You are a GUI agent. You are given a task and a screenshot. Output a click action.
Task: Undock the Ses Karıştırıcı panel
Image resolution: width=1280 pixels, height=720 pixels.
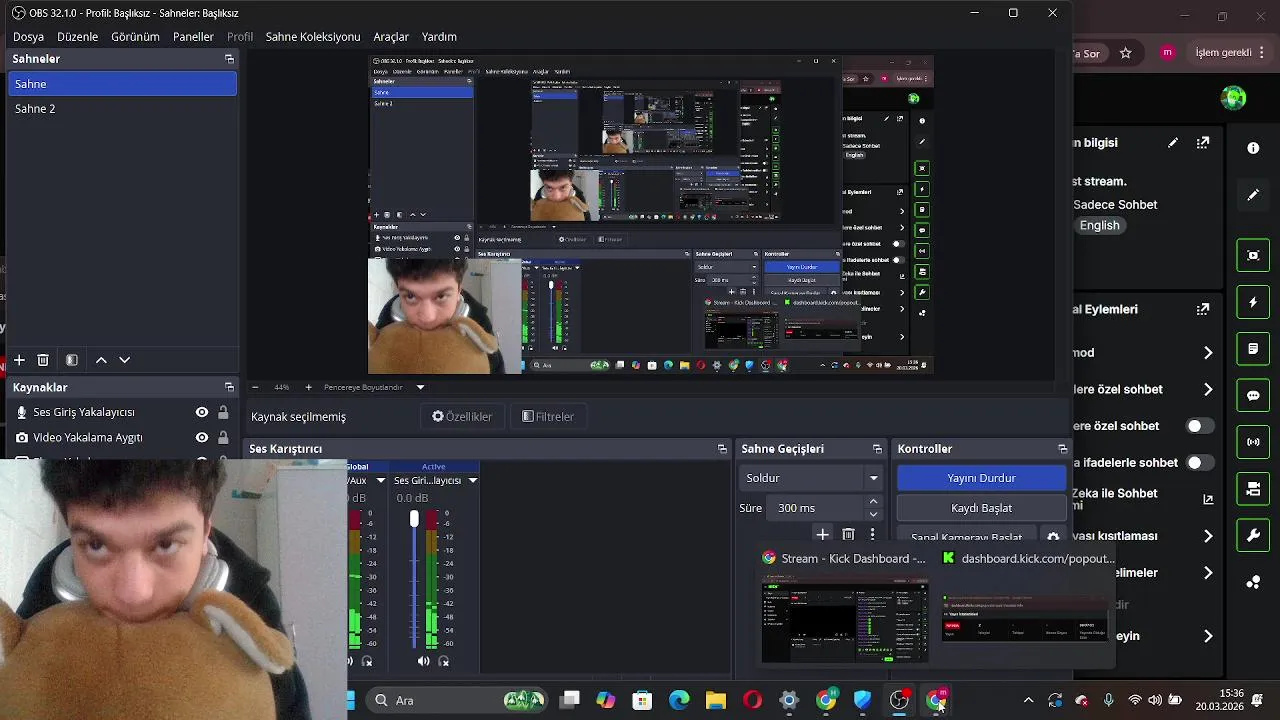(x=722, y=449)
